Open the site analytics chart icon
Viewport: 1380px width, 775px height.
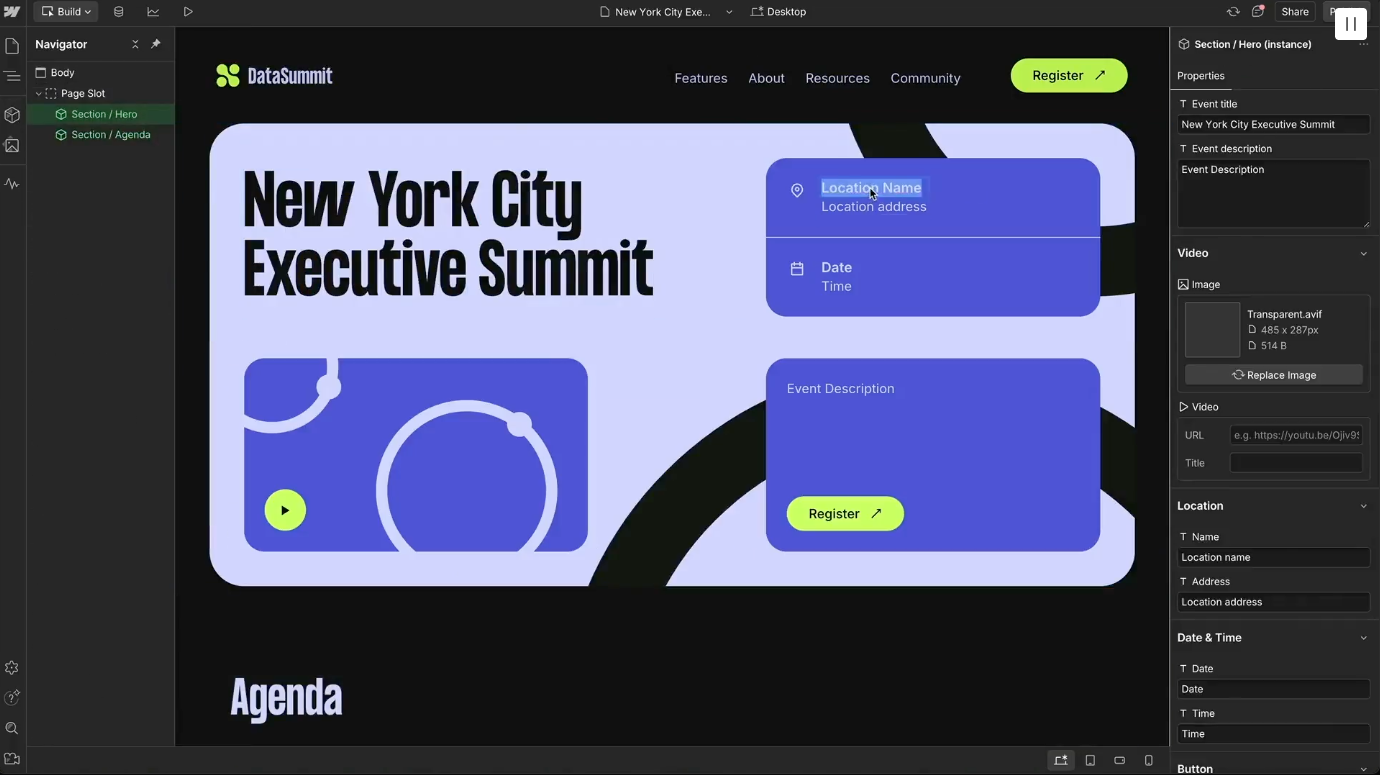tap(152, 11)
